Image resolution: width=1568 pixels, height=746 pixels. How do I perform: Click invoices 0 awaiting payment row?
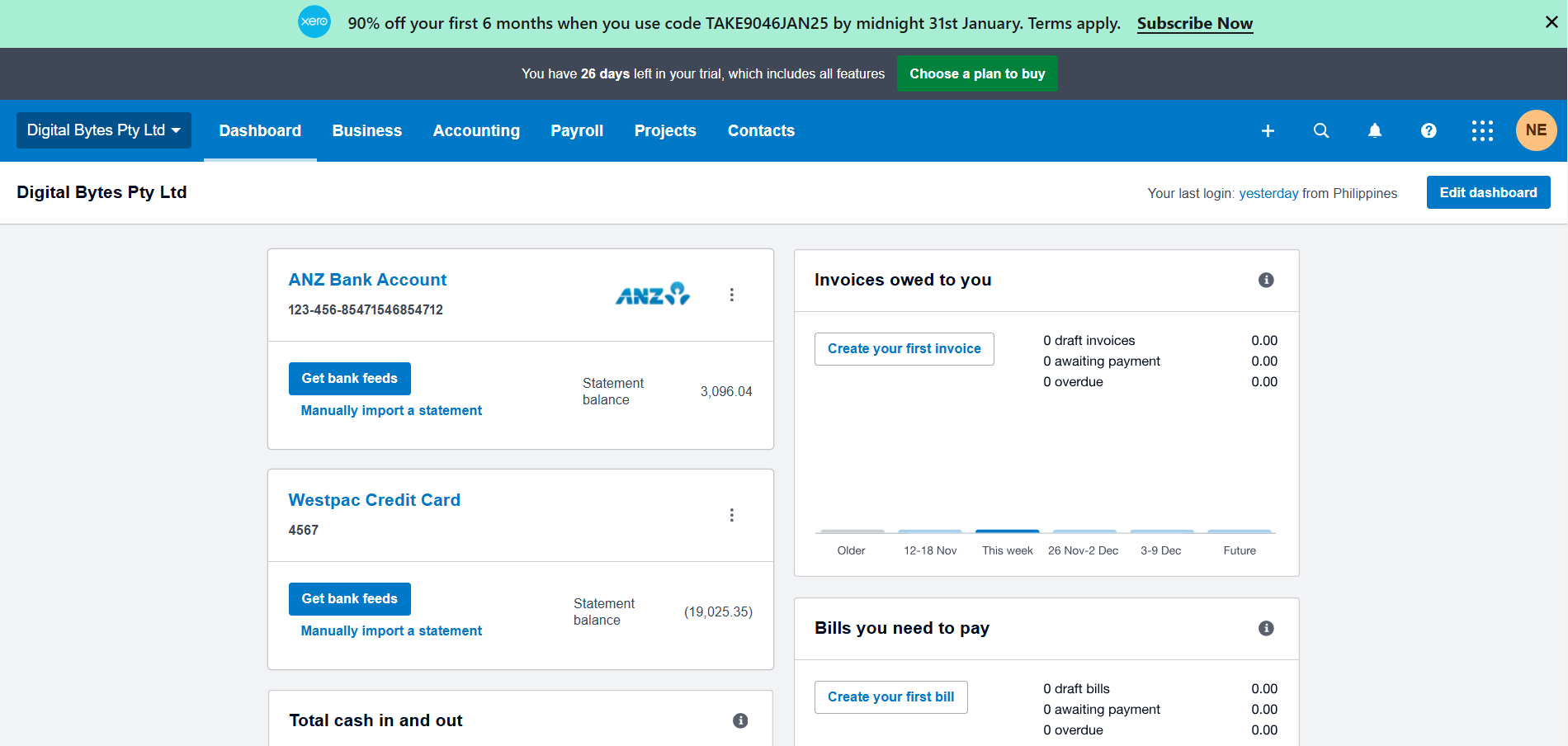(1160, 361)
